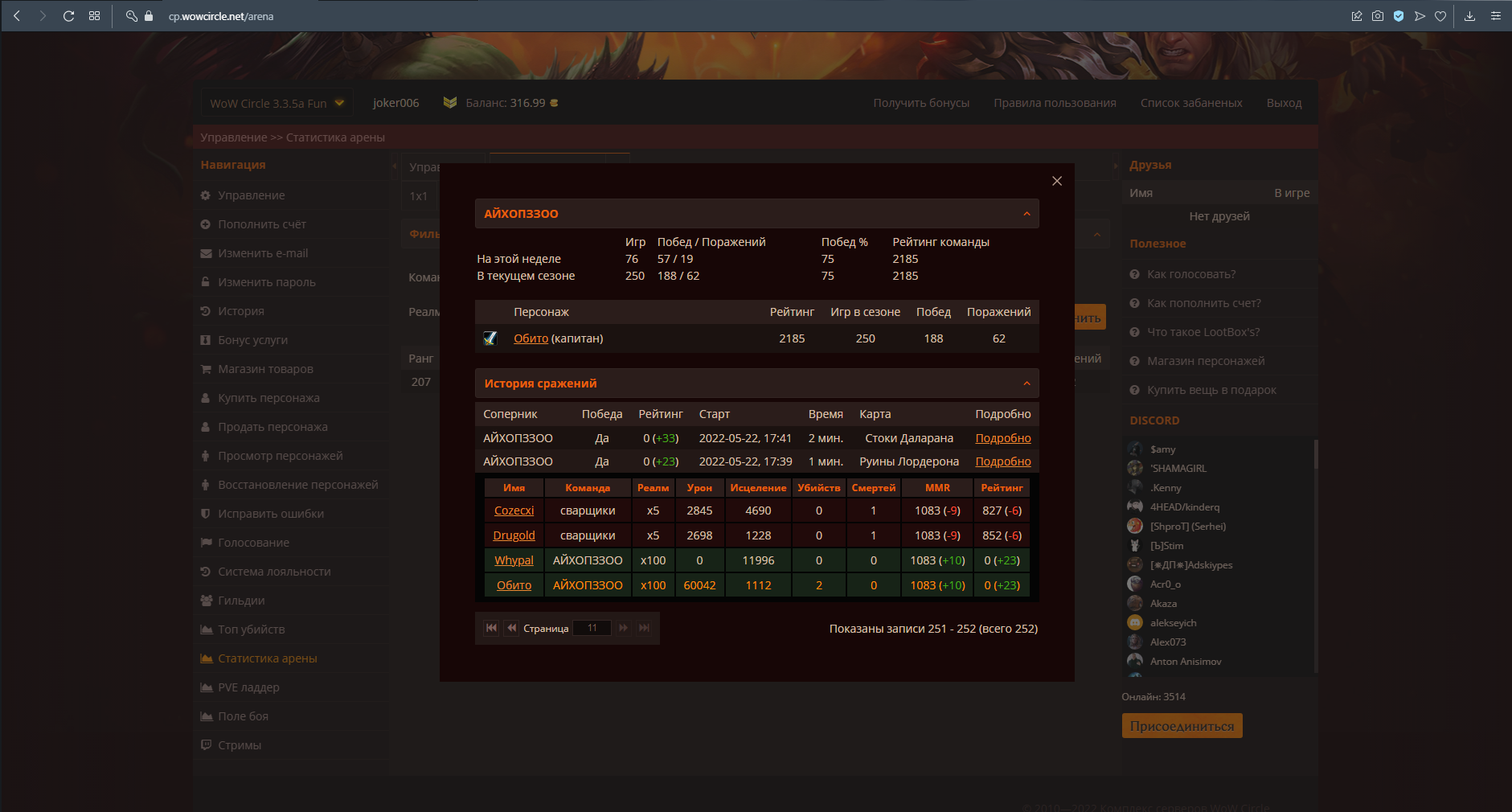Viewport: 1512px width, 812px height.
Task: Click the class icon beside Обито (капитан)
Action: tap(490, 338)
